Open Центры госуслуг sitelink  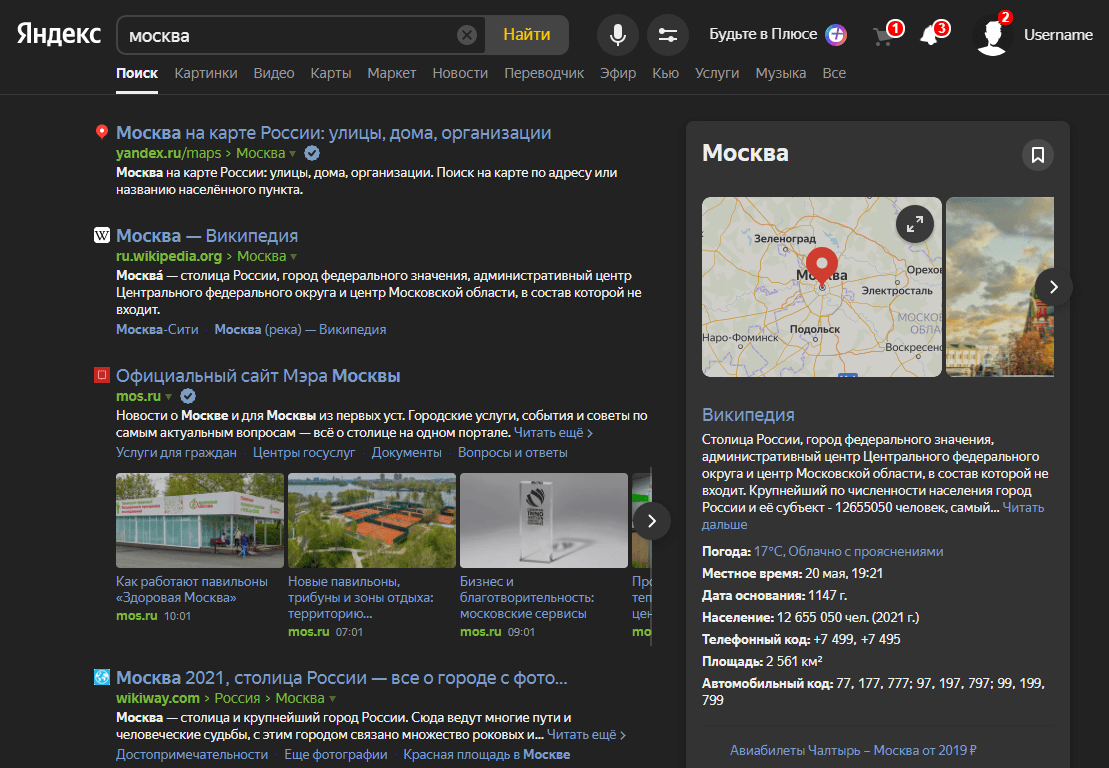click(x=304, y=452)
